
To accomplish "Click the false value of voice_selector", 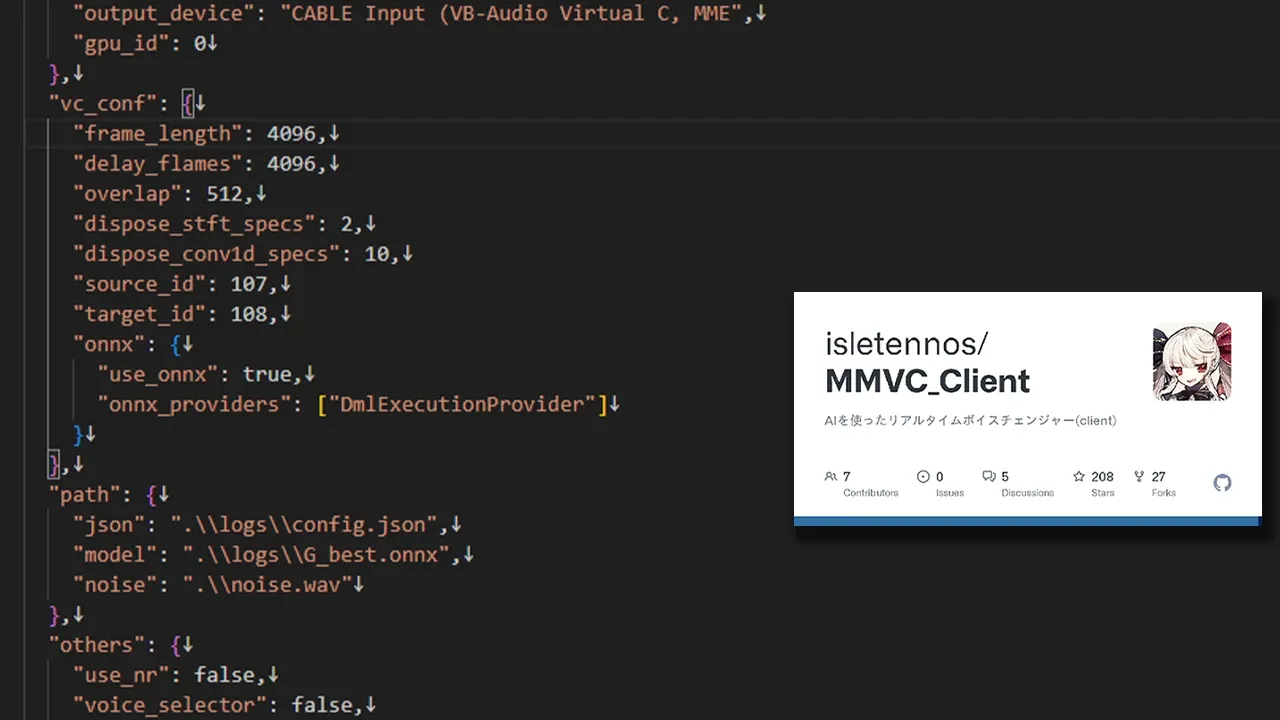I will point(322,705).
